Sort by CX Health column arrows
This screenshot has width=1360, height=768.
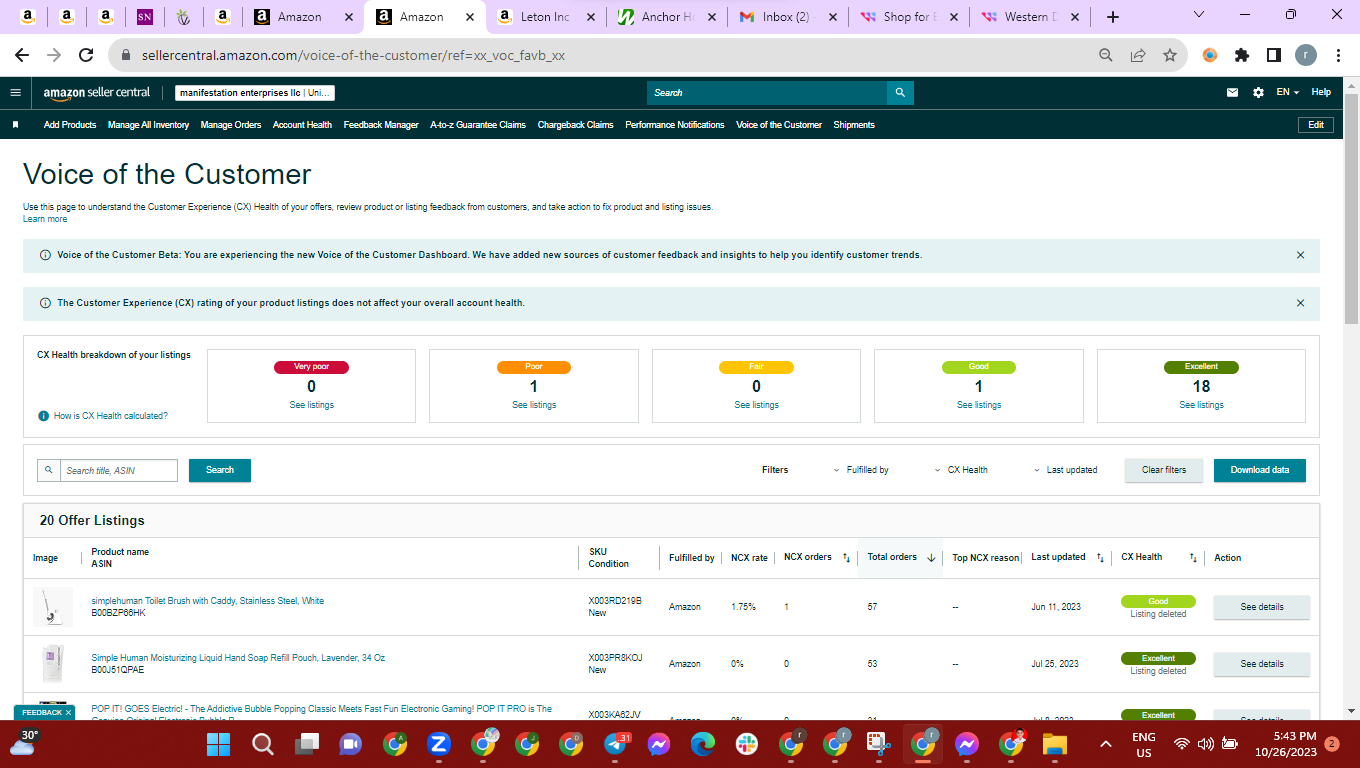(1193, 558)
